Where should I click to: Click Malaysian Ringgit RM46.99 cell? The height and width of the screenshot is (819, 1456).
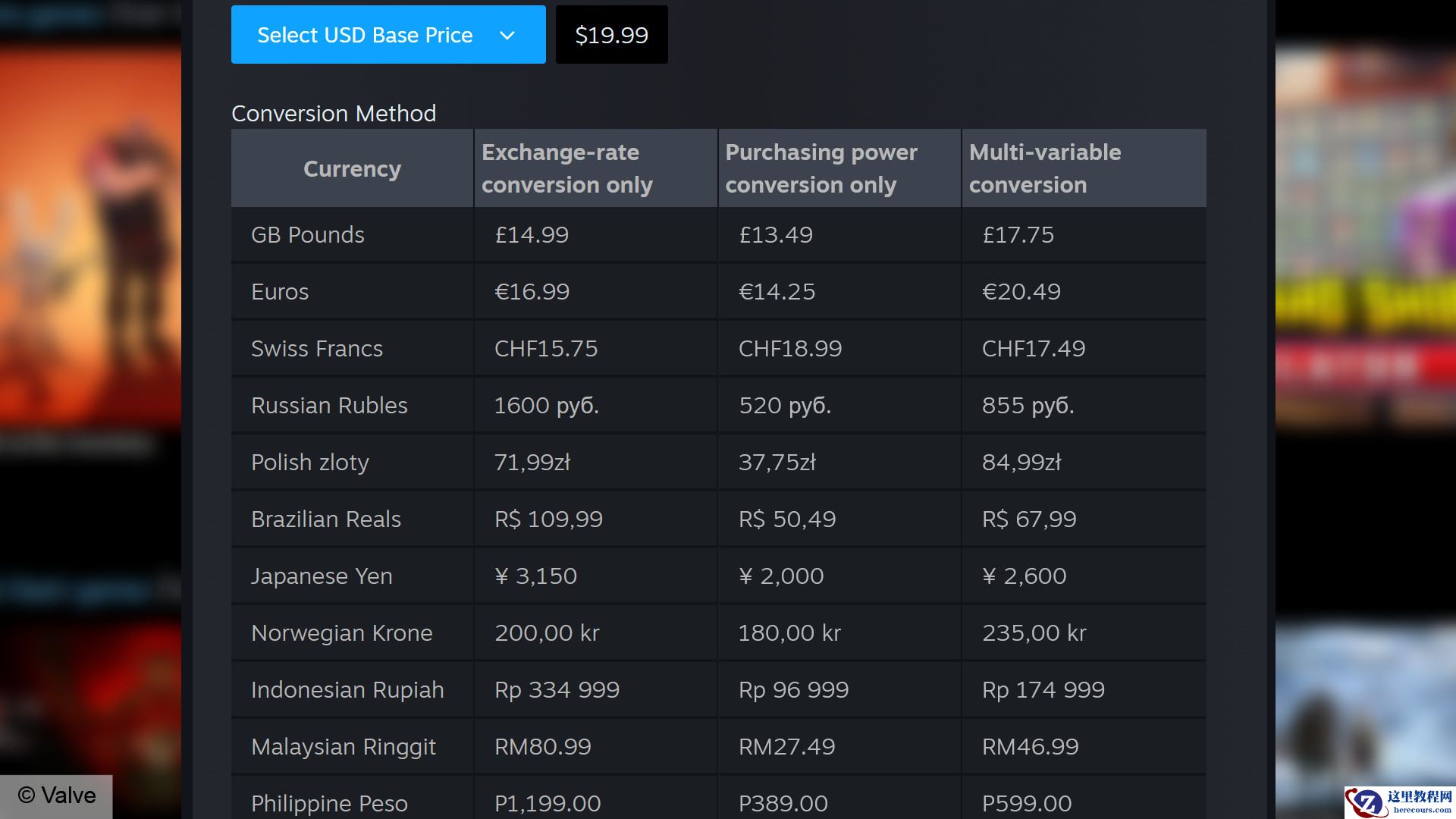pyautogui.click(x=1030, y=747)
